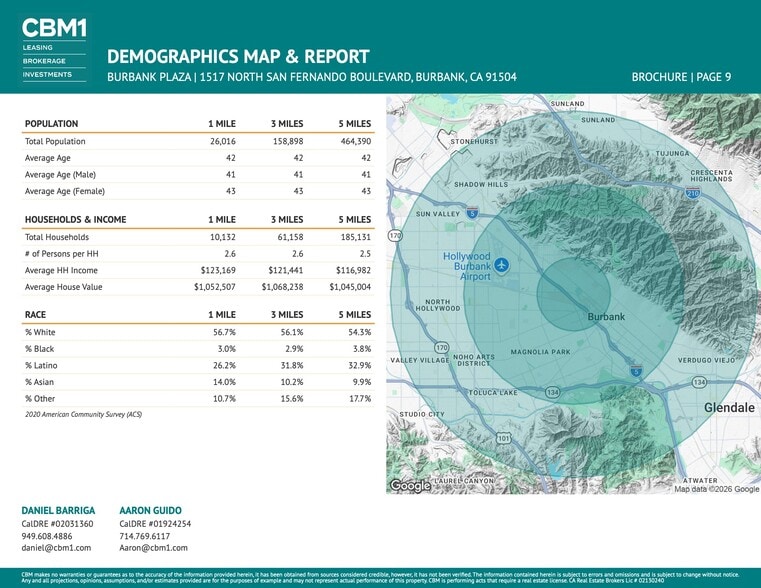
Task: Click the Interstate 210 highway shield
Action: [693, 193]
